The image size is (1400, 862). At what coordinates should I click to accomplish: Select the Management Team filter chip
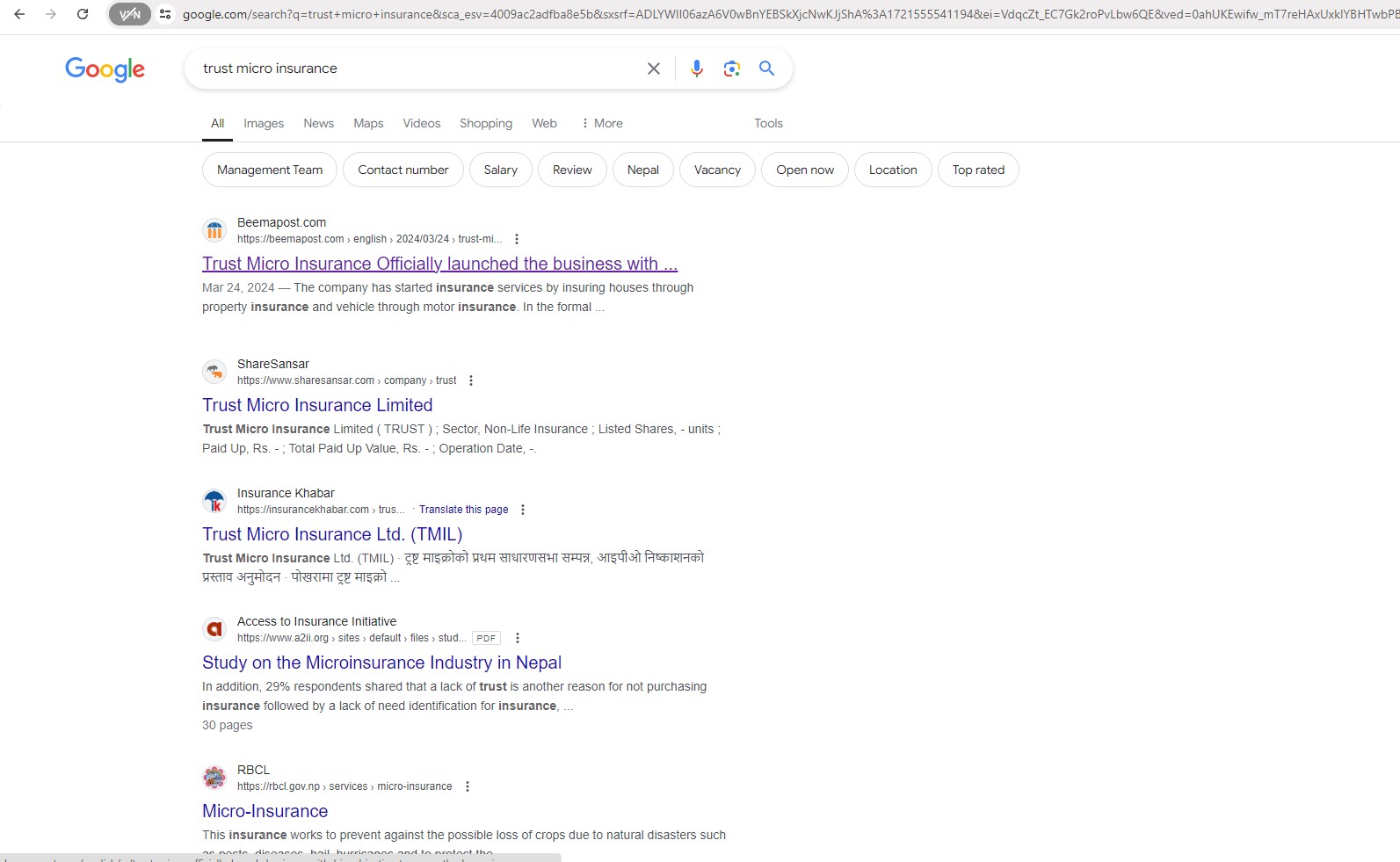270,170
